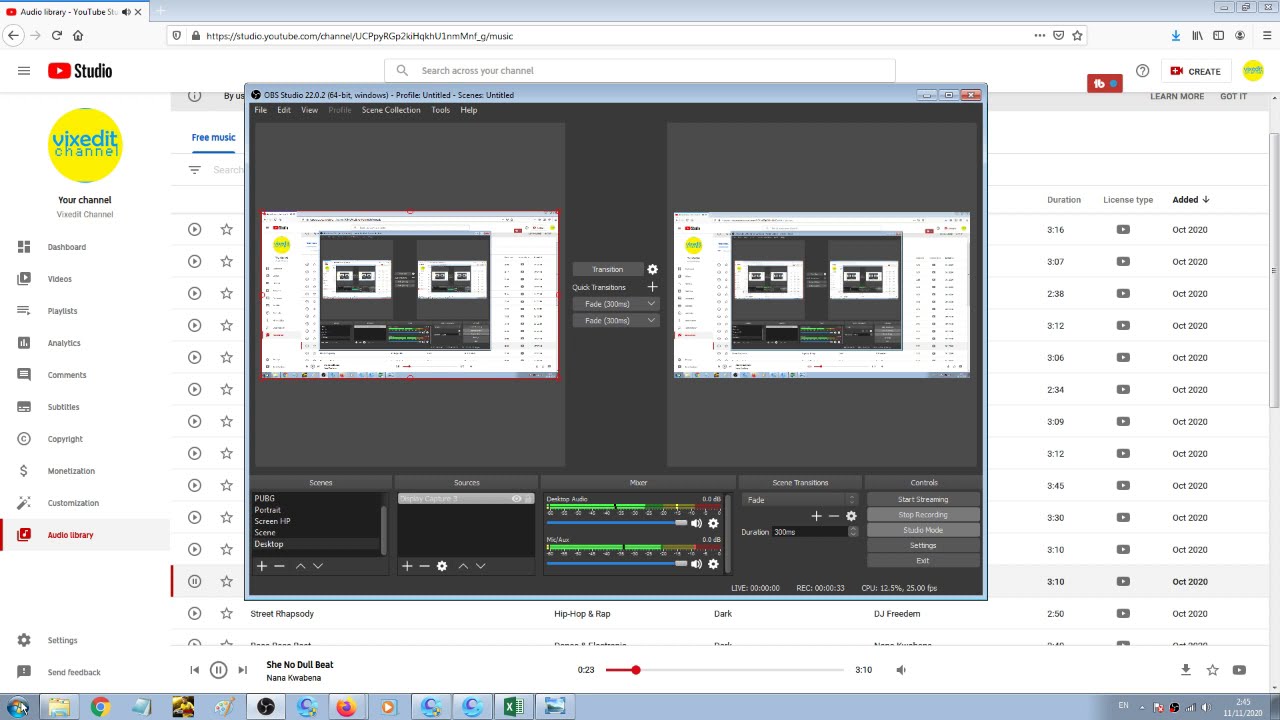Remove scene transition with minus icon

click(834, 516)
